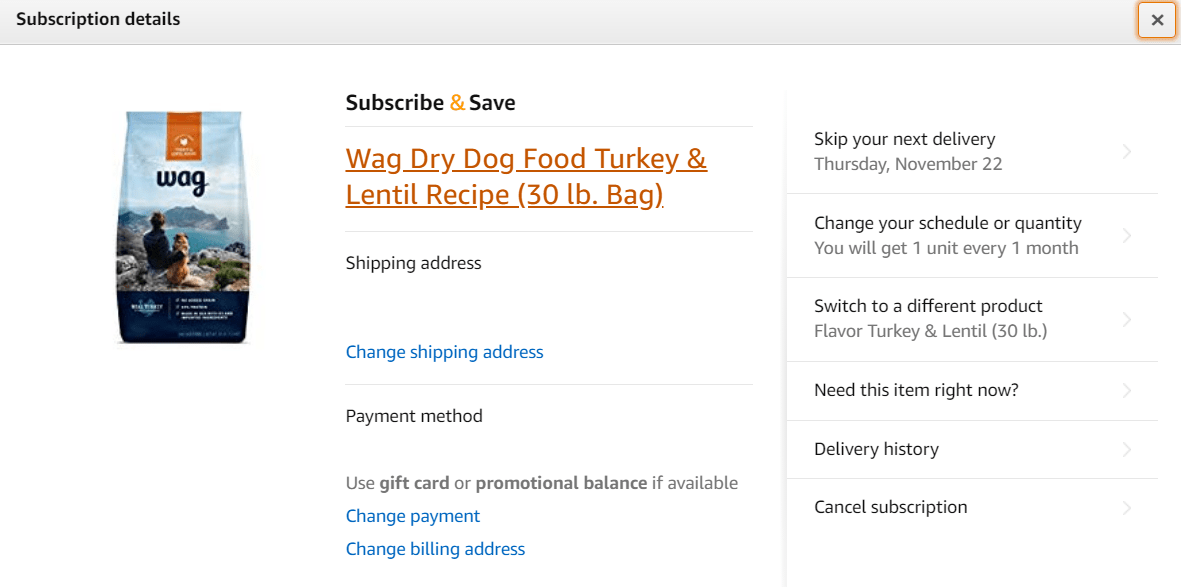
Task: Click the Wag dog food bag image
Action: pyautogui.click(x=185, y=227)
